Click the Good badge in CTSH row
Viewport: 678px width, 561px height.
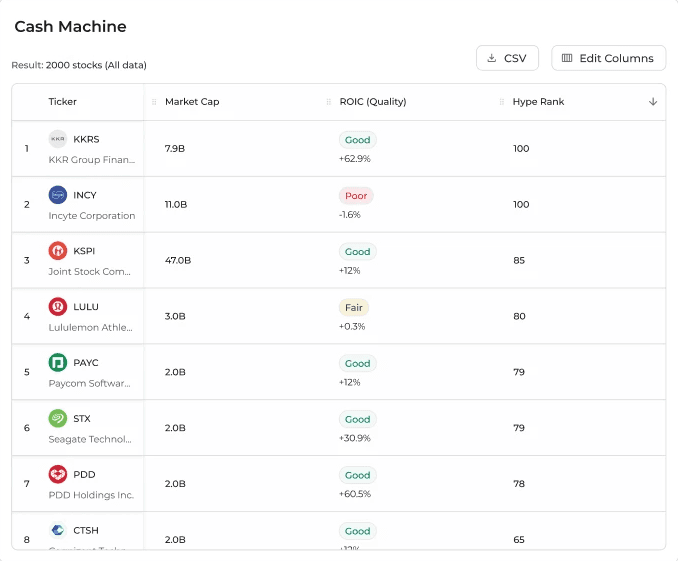click(358, 531)
